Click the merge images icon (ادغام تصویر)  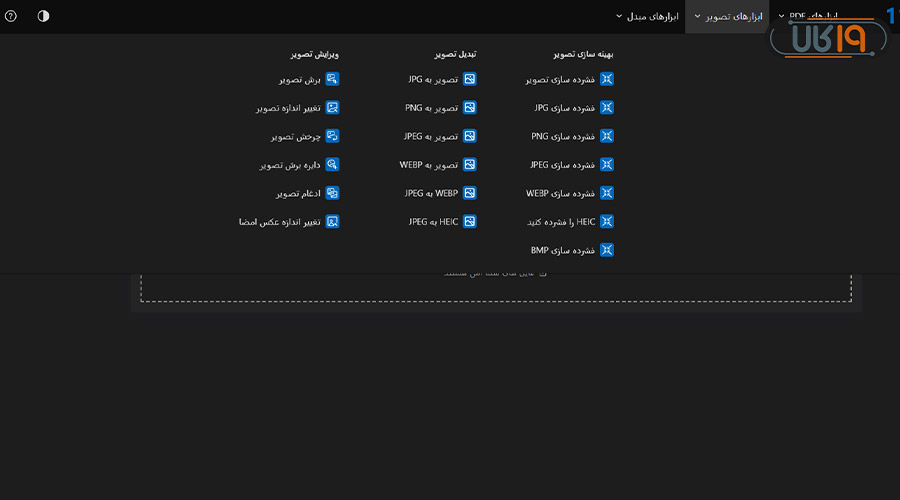coord(333,193)
